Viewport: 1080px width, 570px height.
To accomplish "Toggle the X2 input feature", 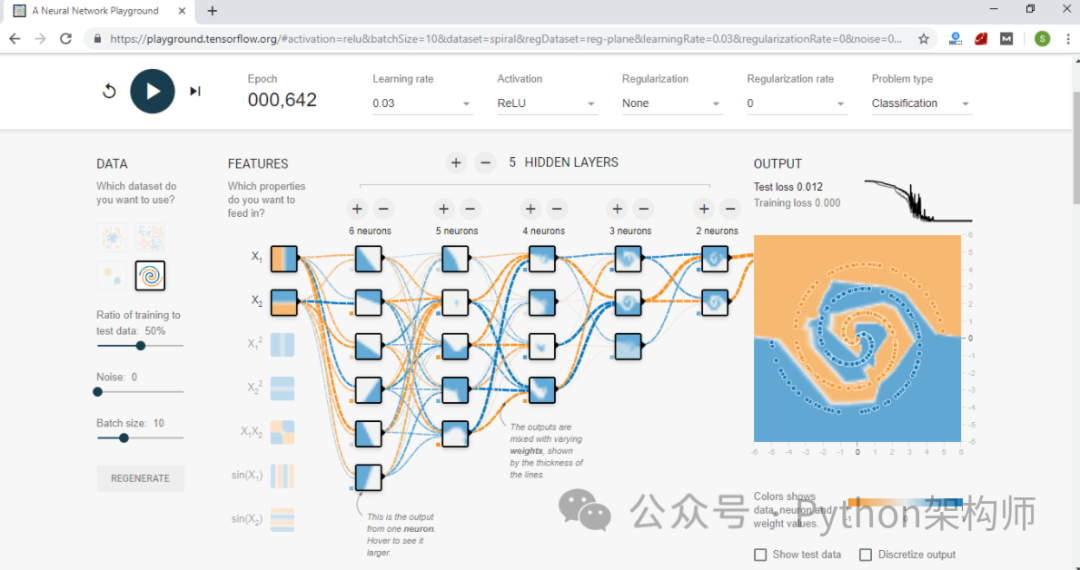I will click(x=284, y=302).
